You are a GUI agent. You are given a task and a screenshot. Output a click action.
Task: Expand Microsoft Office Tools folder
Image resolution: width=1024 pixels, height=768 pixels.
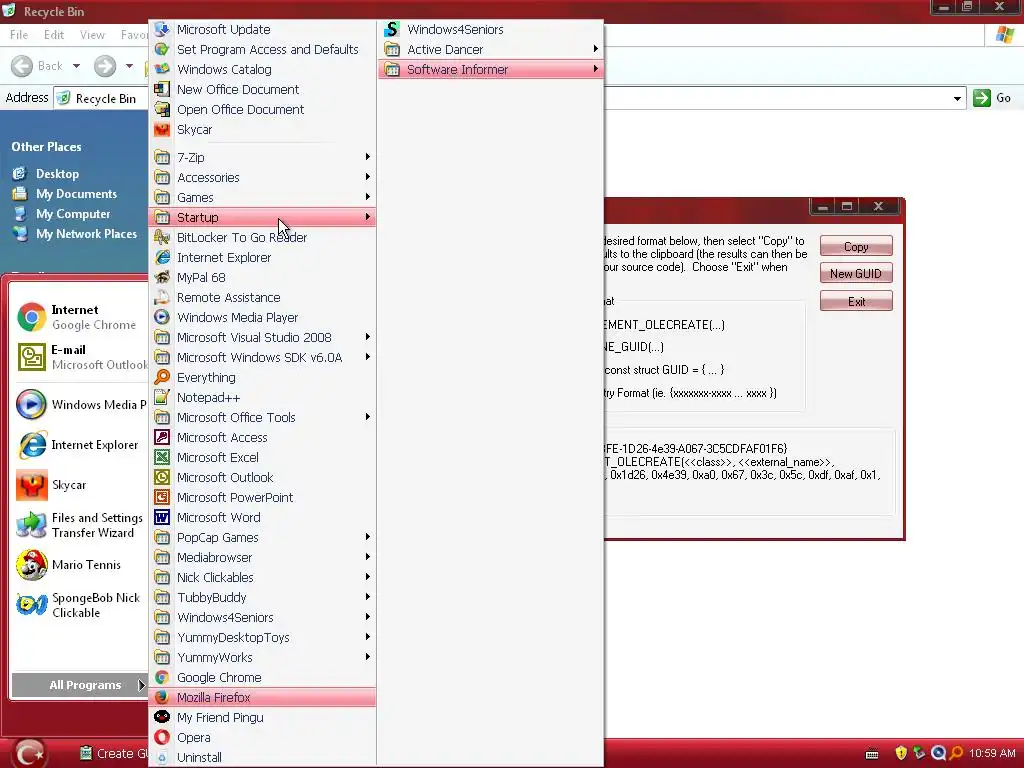point(263,417)
